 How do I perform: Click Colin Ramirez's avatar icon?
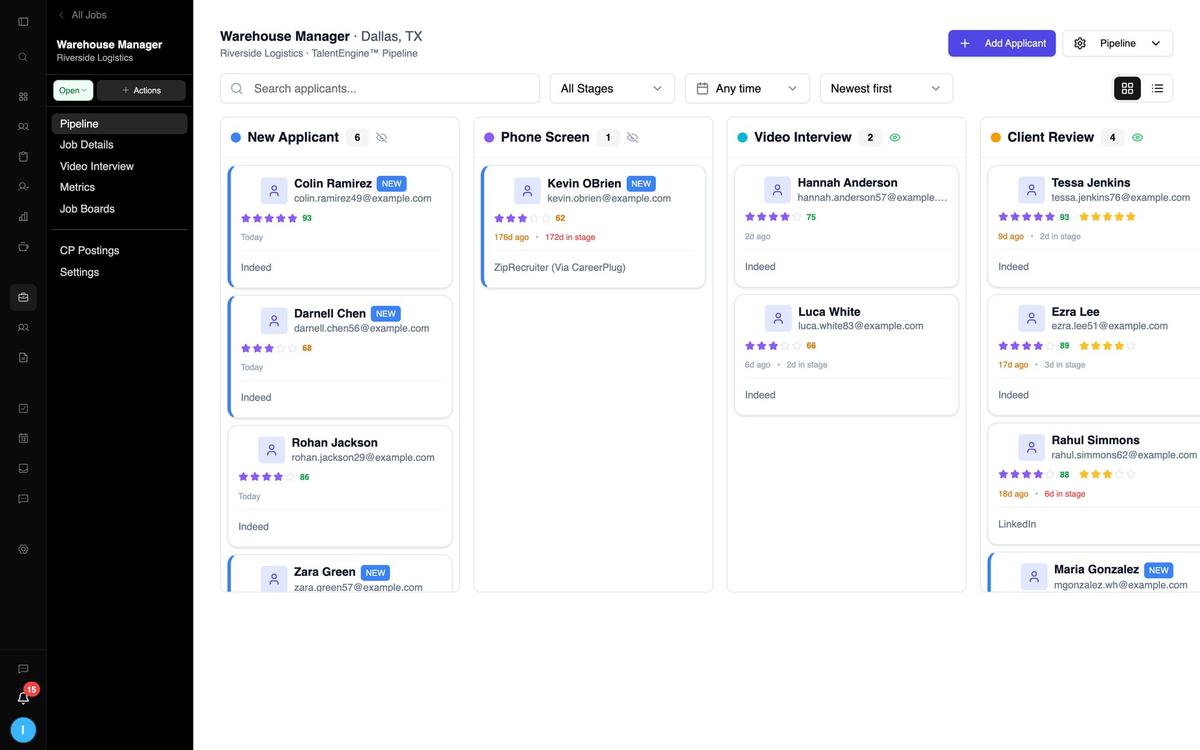[274, 191]
